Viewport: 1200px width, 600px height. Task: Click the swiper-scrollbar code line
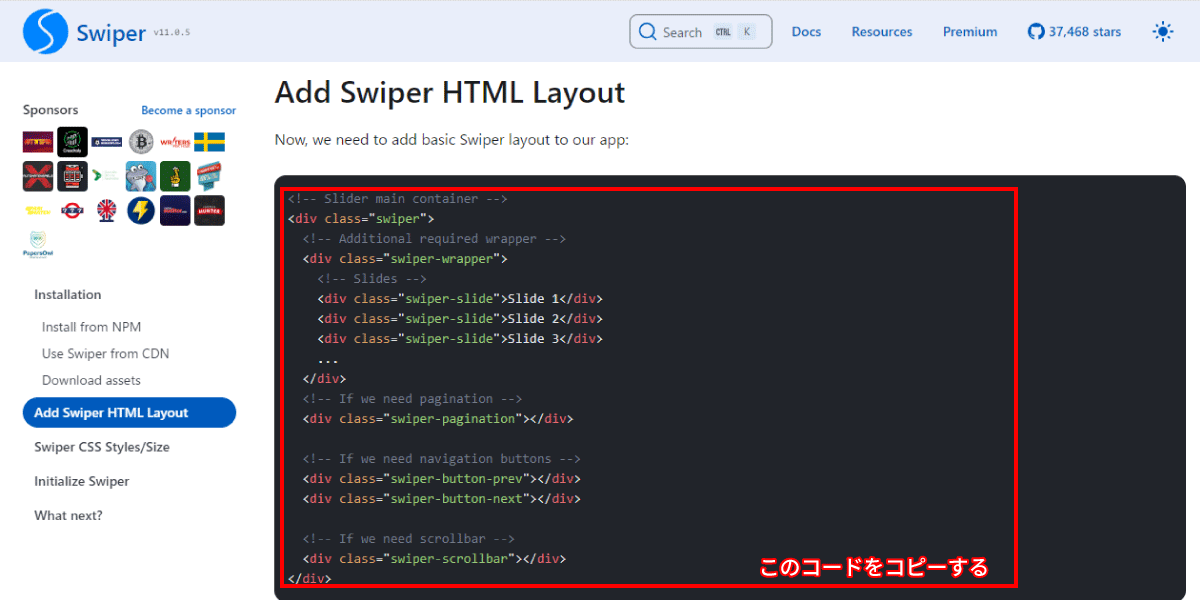click(x=434, y=559)
